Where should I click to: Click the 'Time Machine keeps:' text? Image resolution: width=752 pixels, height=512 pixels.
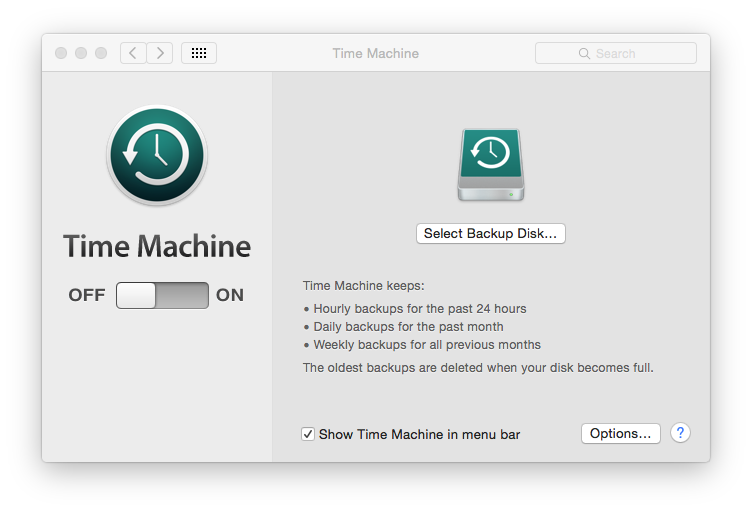point(364,286)
